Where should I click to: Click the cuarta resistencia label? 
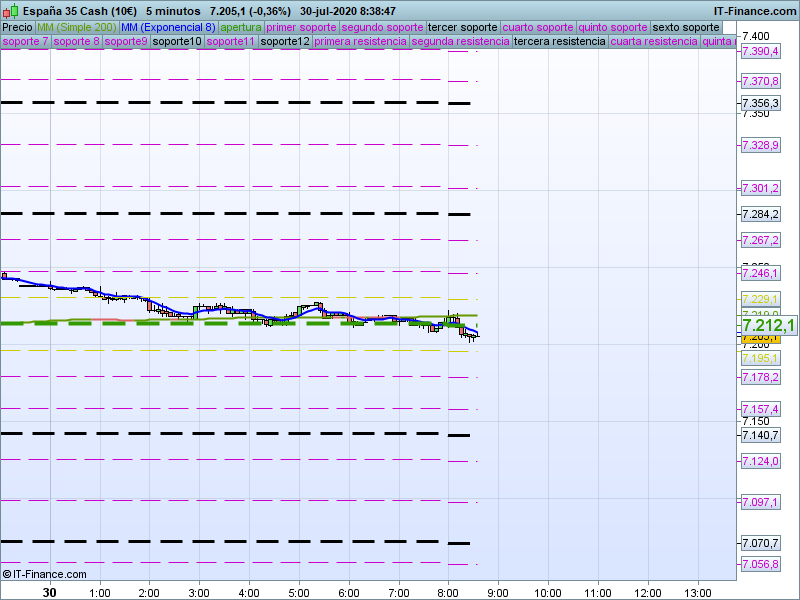pyautogui.click(x=654, y=42)
